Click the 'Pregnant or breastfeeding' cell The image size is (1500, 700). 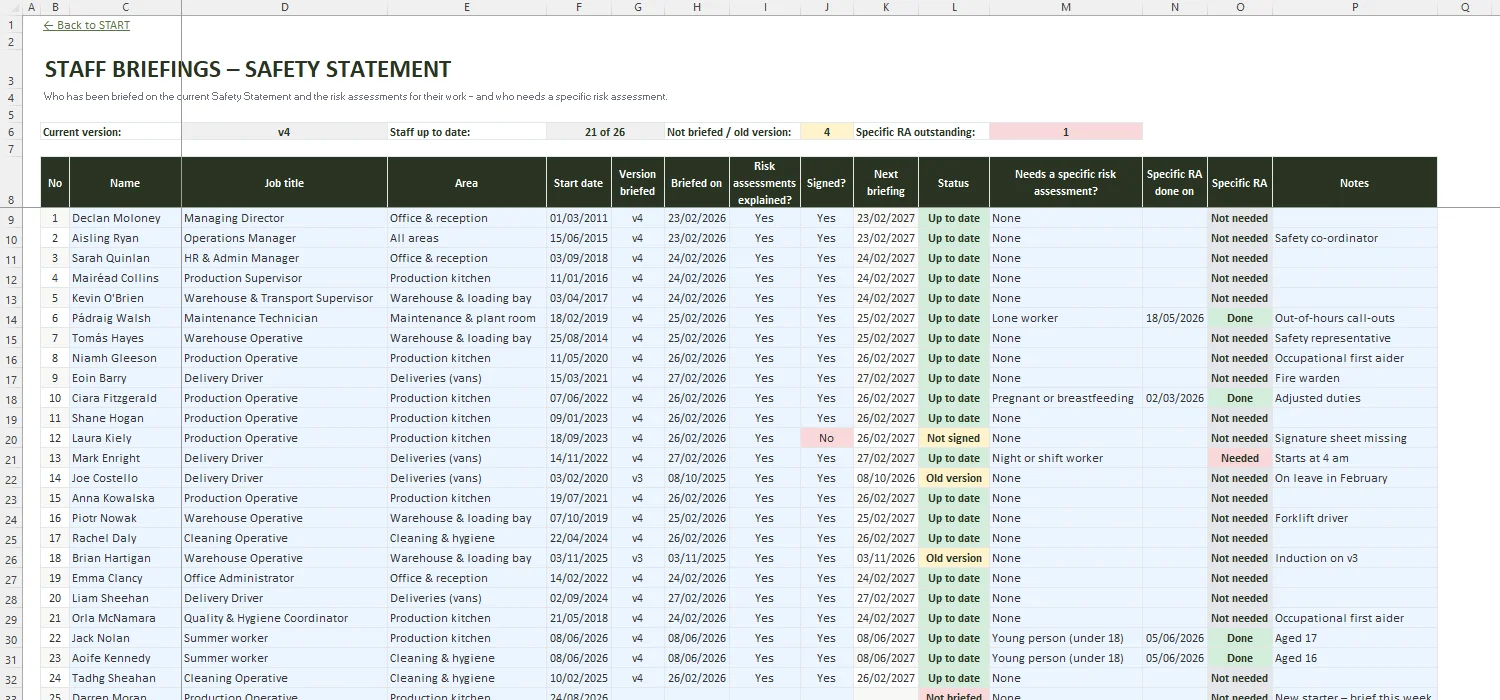pos(1066,398)
